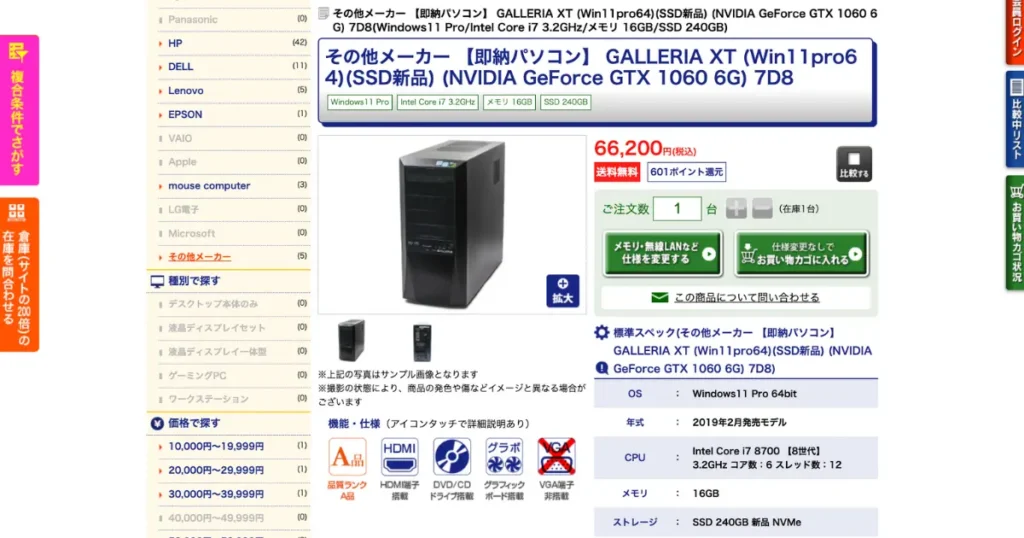Filter by DELL manufacturer
The height and width of the screenshot is (538, 1024).
(x=180, y=67)
